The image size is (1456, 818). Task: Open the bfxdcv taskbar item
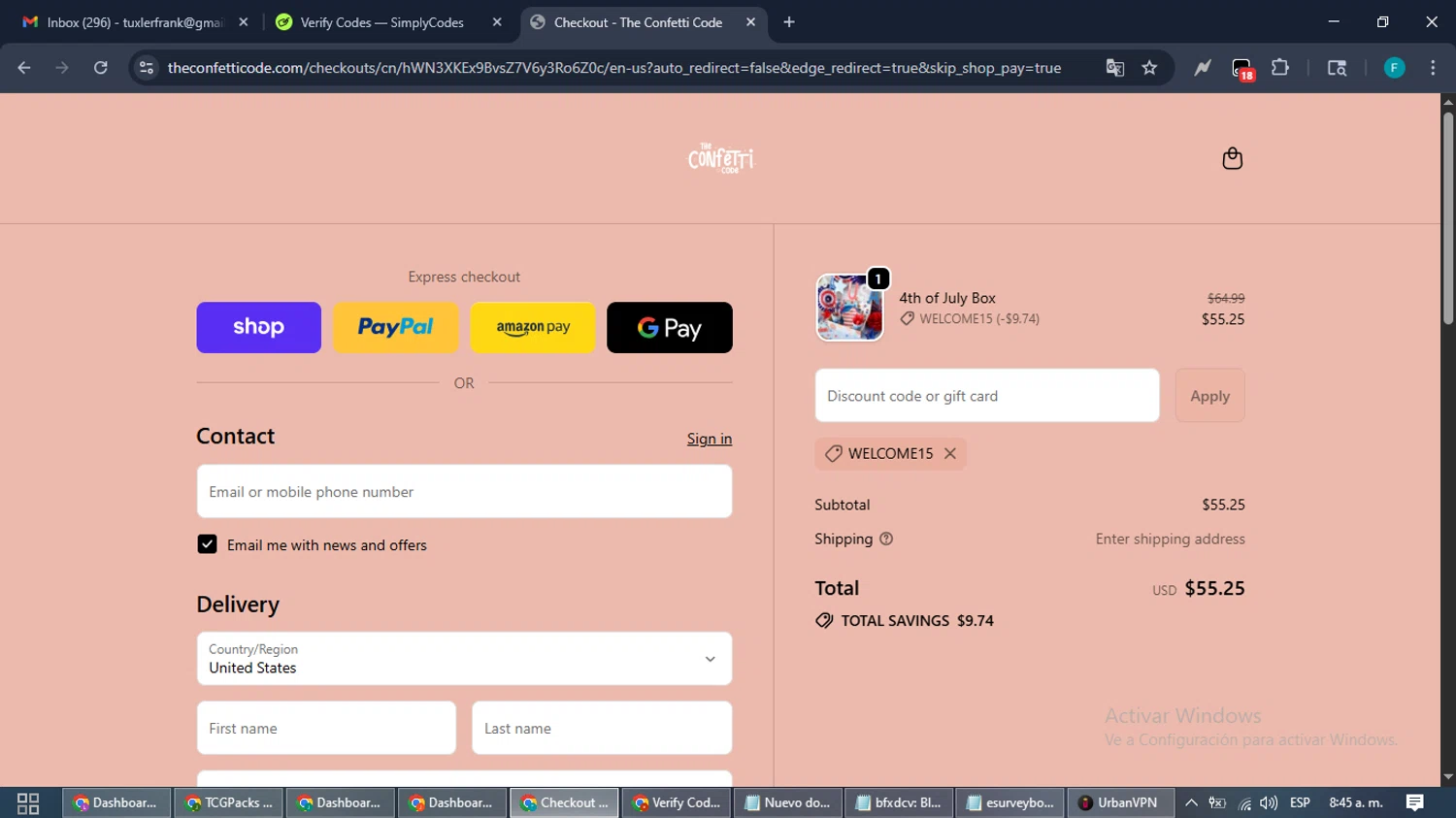tap(899, 802)
